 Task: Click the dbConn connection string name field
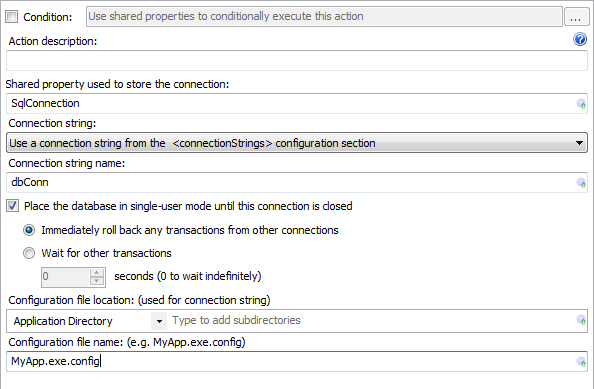point(292,183)
